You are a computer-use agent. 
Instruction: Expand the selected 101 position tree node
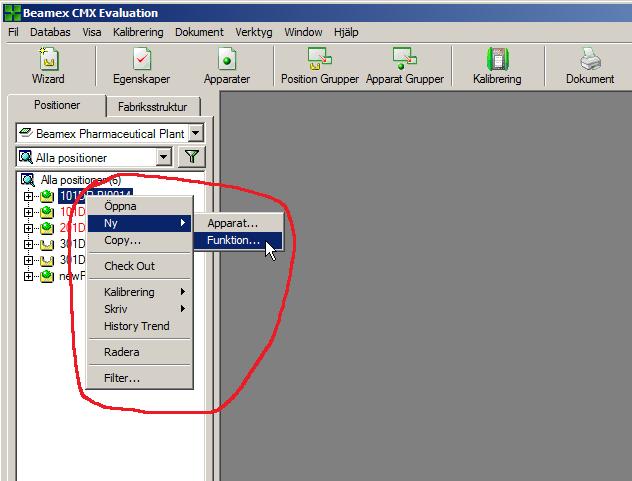pos(28,196)
